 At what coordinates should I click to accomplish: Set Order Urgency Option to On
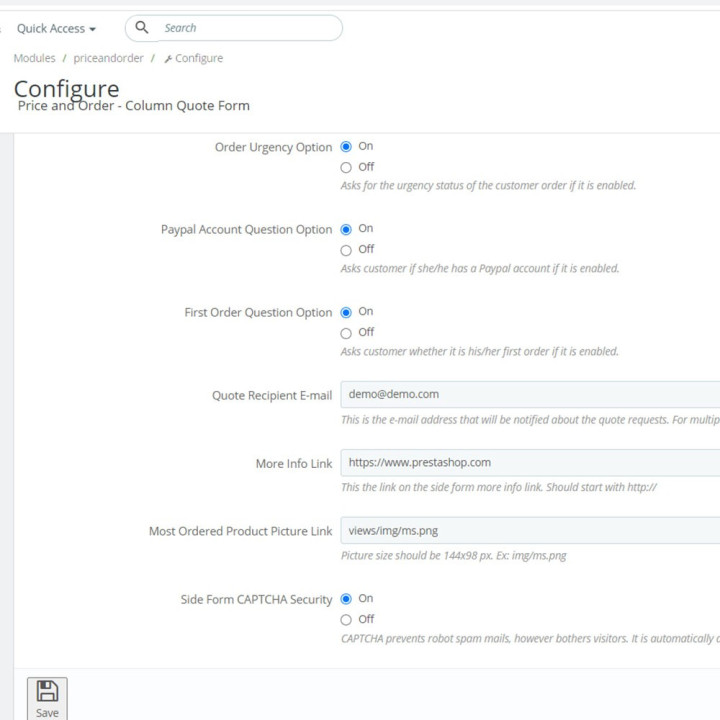click(x=346, y=146)
